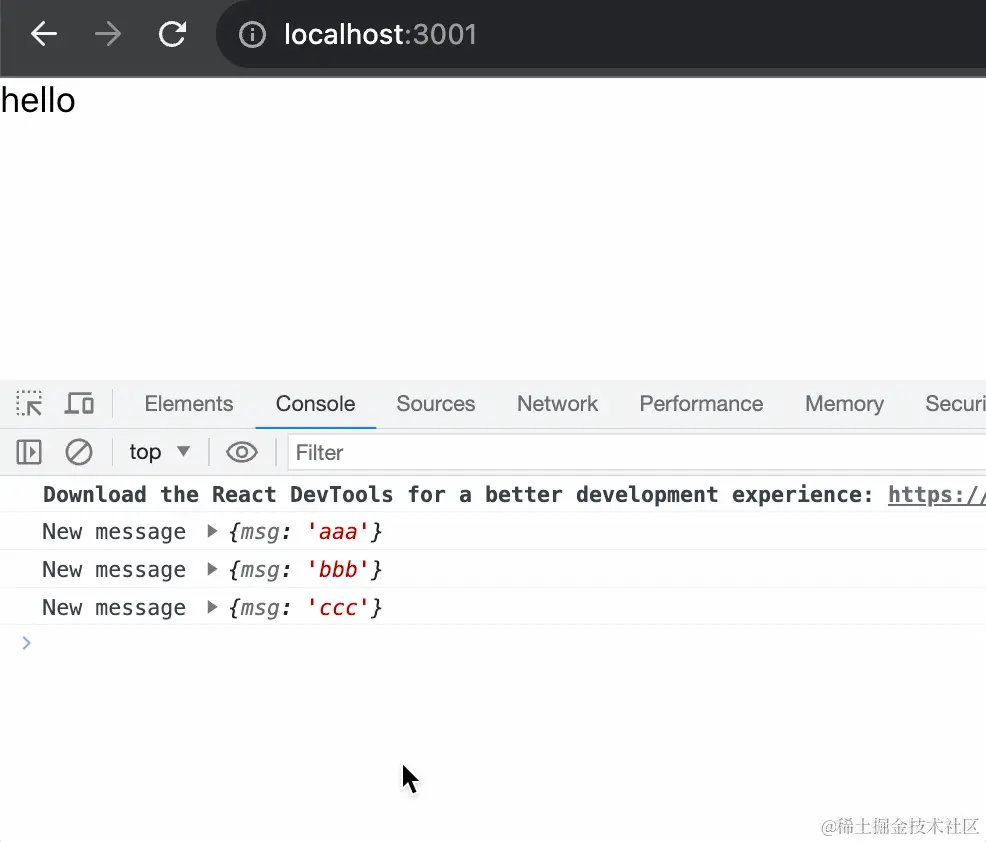Go back with the browser back arrow
Screen dimensions: 986x842
click(x=43, y=34)
